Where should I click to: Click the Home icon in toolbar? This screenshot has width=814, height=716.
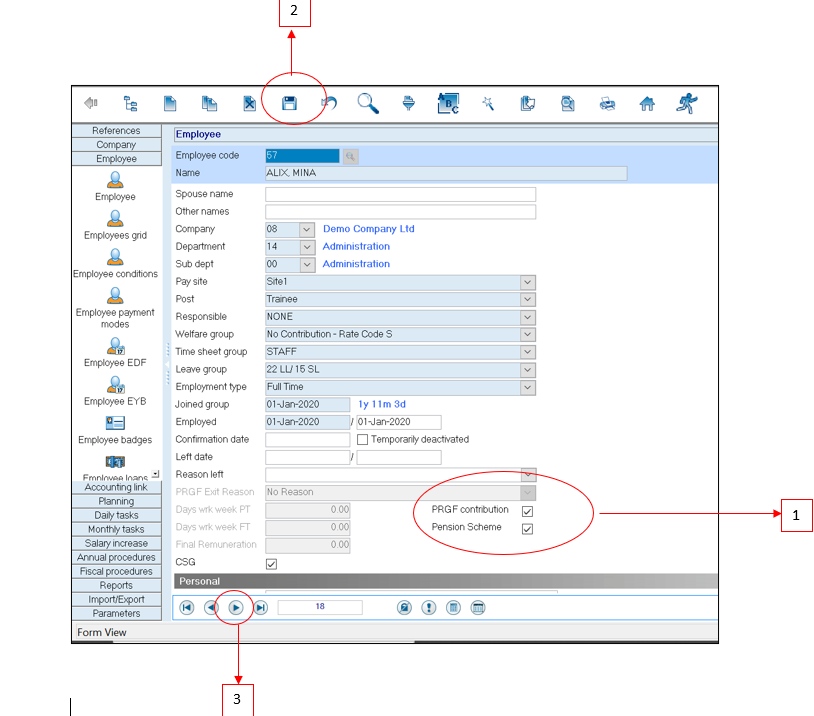coord(647,103)
